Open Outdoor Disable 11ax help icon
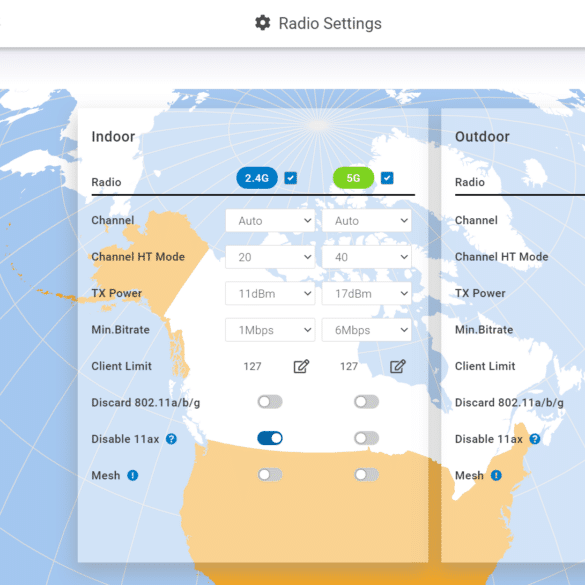Image resolution: width=585 pixels, height=585 pixels. 535,439
